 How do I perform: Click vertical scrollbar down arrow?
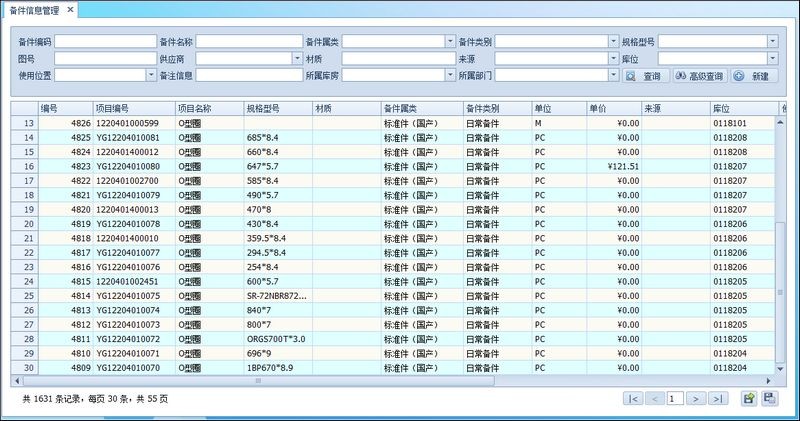(x=780, y=369)
